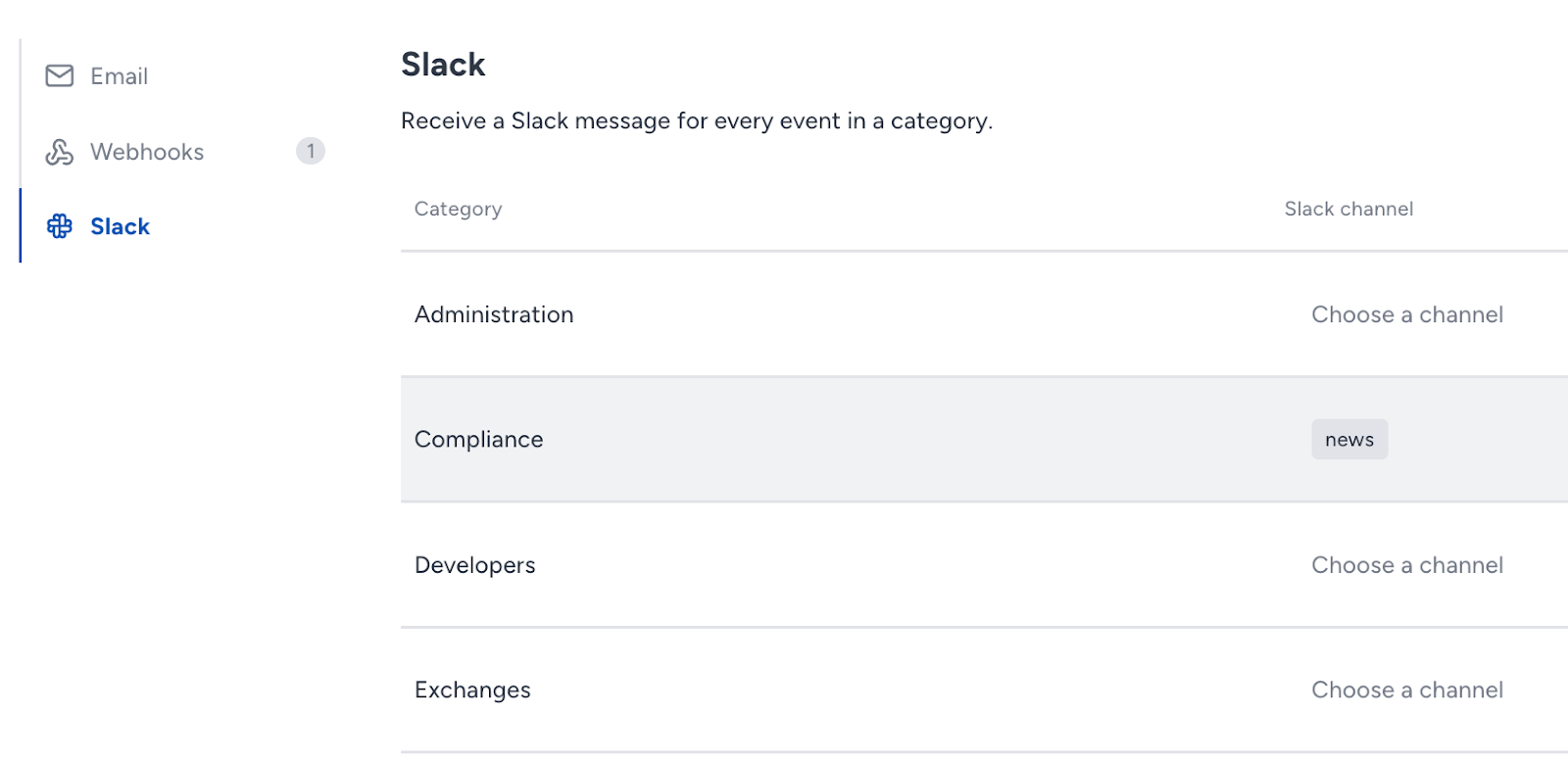Click the Slack logo icon in sidebar

60,226
